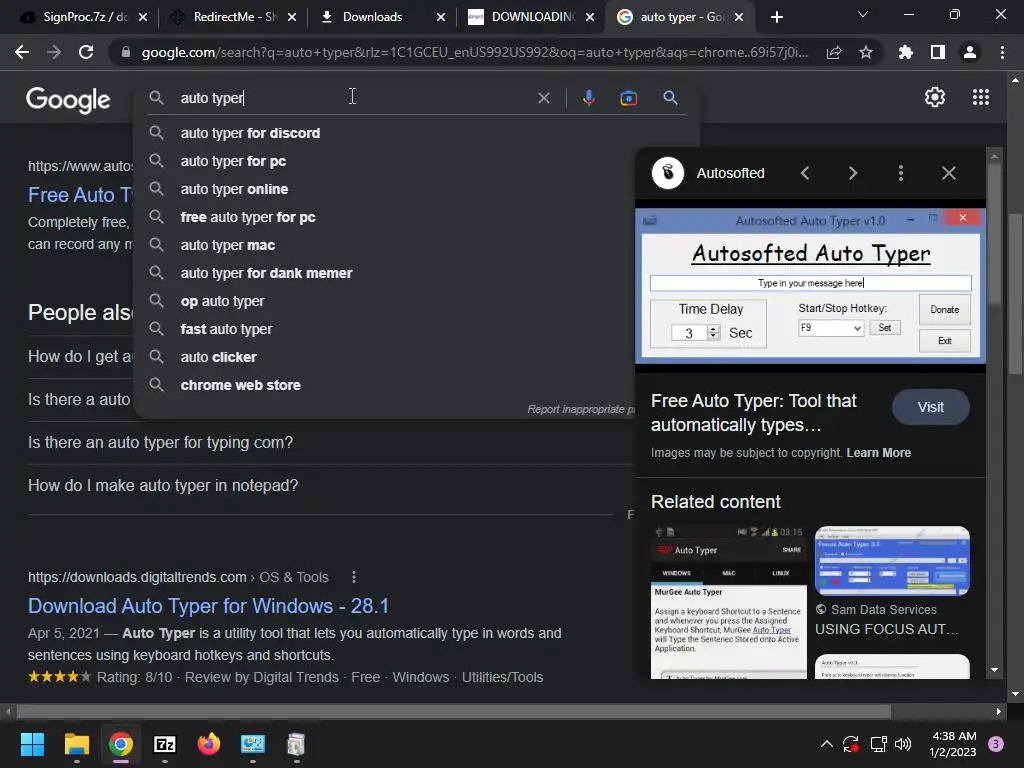Launch Firefox from the taskbar
This screenshot has width=1024, height=768.
(208, 744)
